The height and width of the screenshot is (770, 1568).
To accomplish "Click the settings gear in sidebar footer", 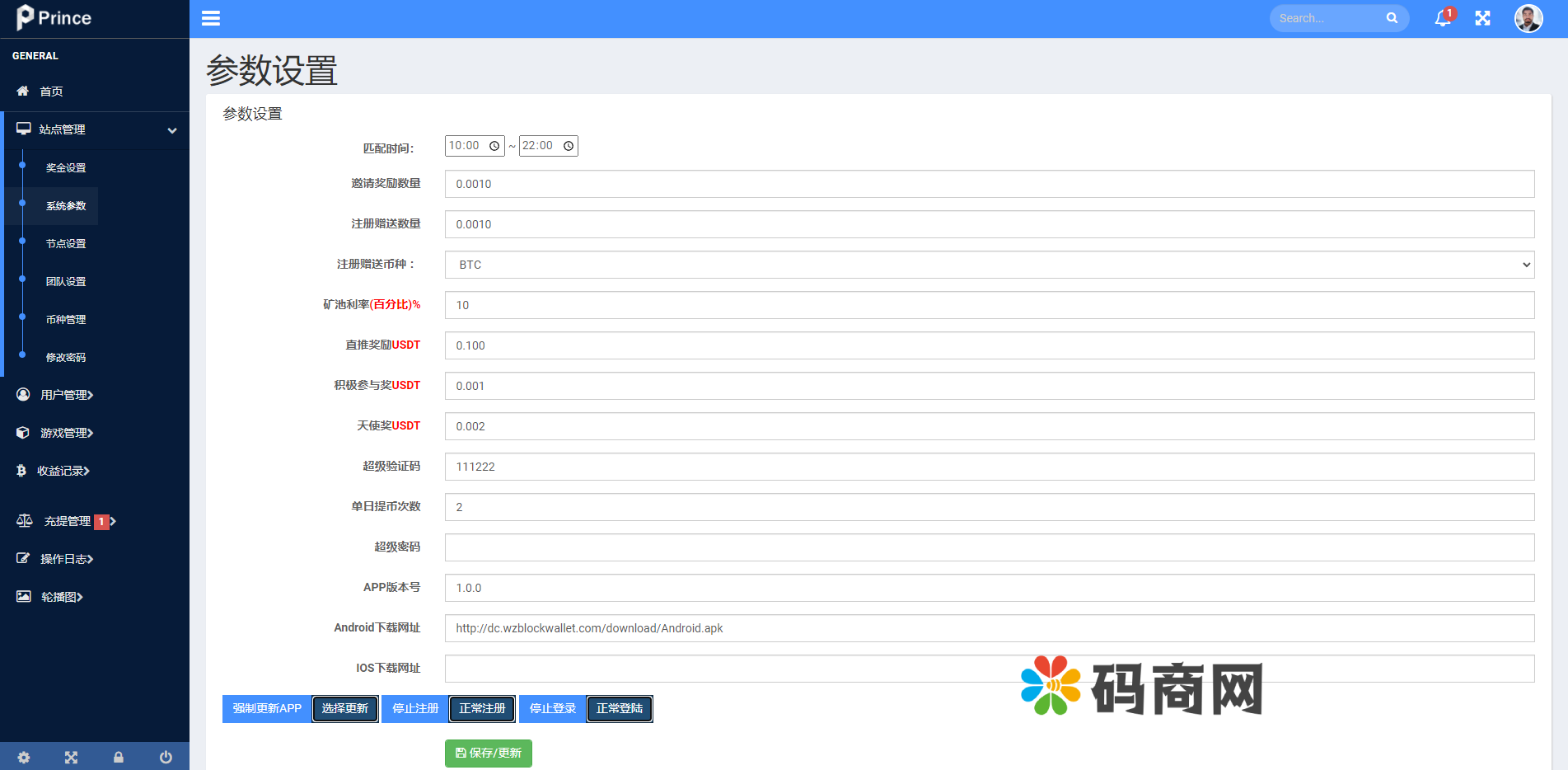I will click(x=24, y=757).
